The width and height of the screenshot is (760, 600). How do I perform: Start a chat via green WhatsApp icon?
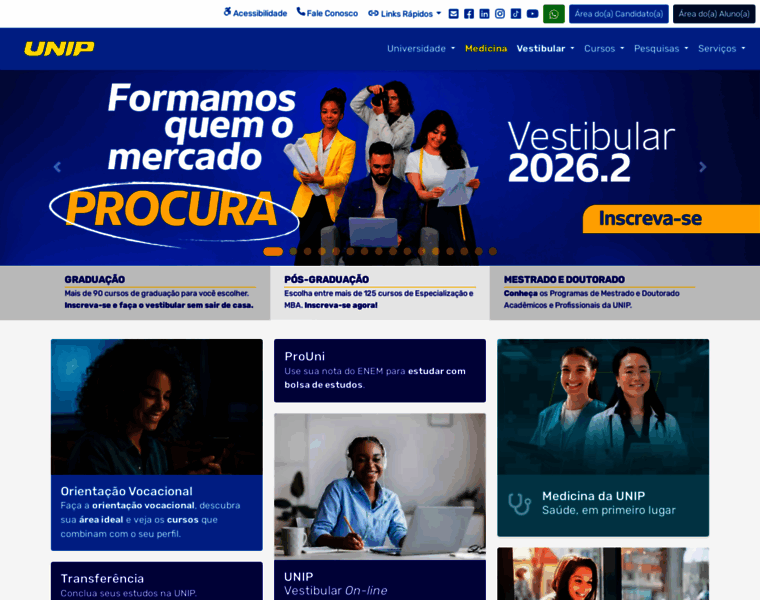(x=554, y=14)
